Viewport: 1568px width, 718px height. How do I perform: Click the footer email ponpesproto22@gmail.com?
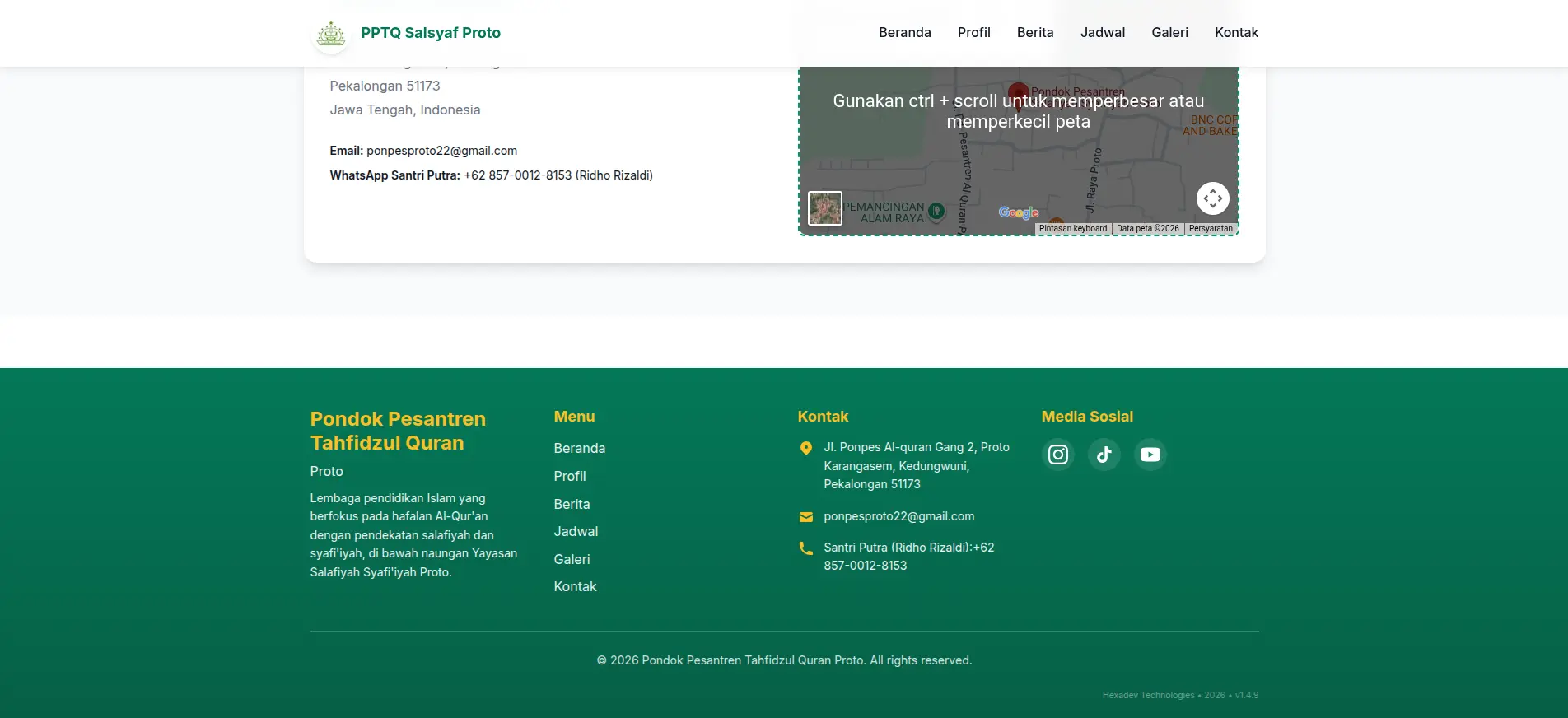[x=899, y=517]
